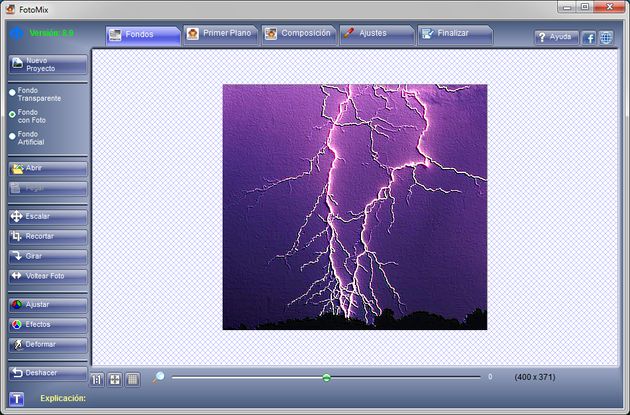This screenshot has width=630, height=415.
Task: Open the Composición tab
Action: point(297,33)
